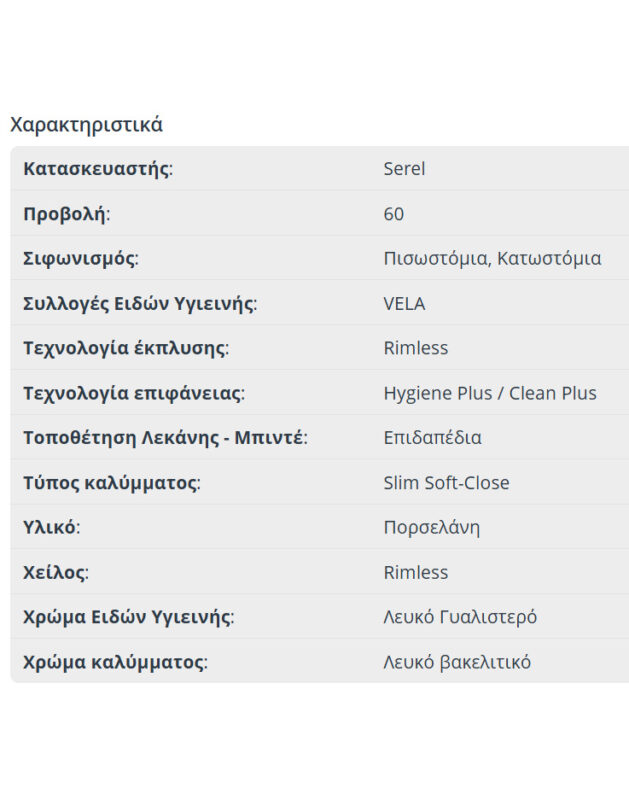The image size is (629, 800).
Task: Click the Υλικό label
Action: tap(51, 527)
